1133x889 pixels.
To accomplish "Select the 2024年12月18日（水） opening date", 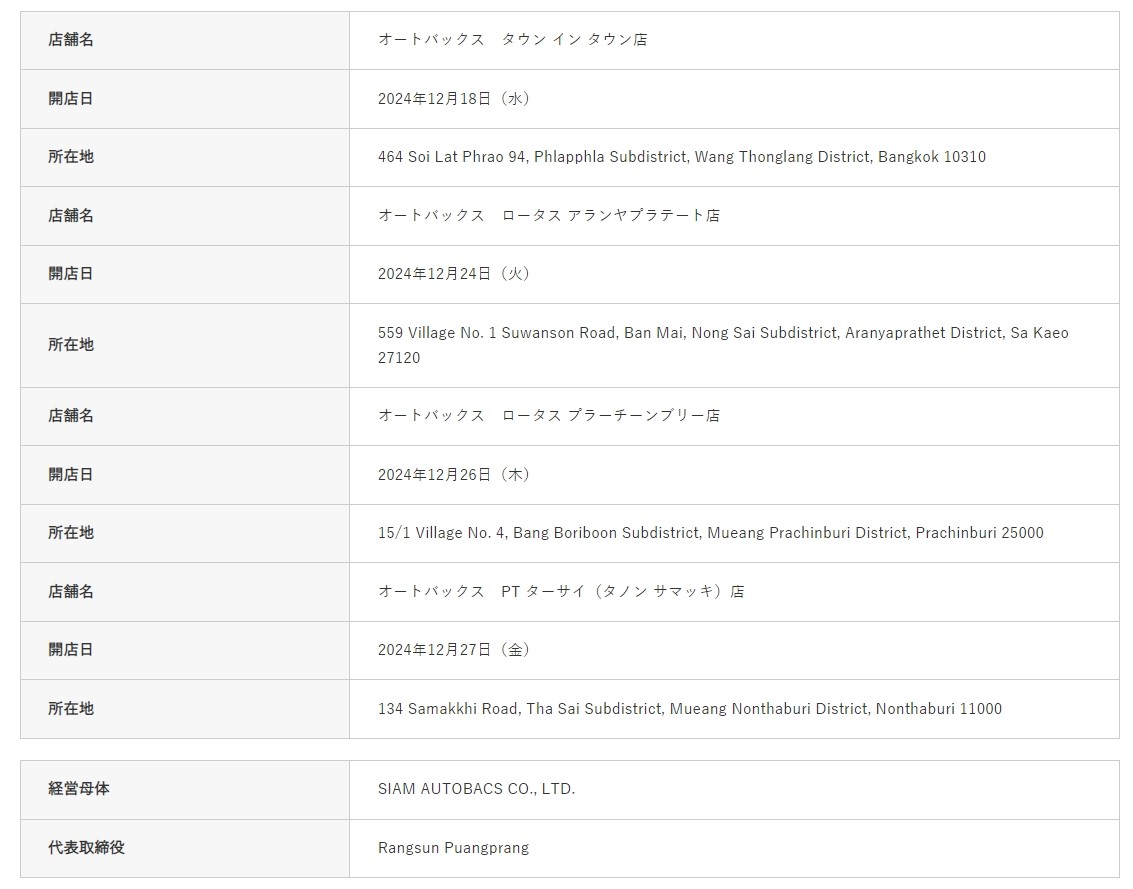I will click(x=454, y=98).
